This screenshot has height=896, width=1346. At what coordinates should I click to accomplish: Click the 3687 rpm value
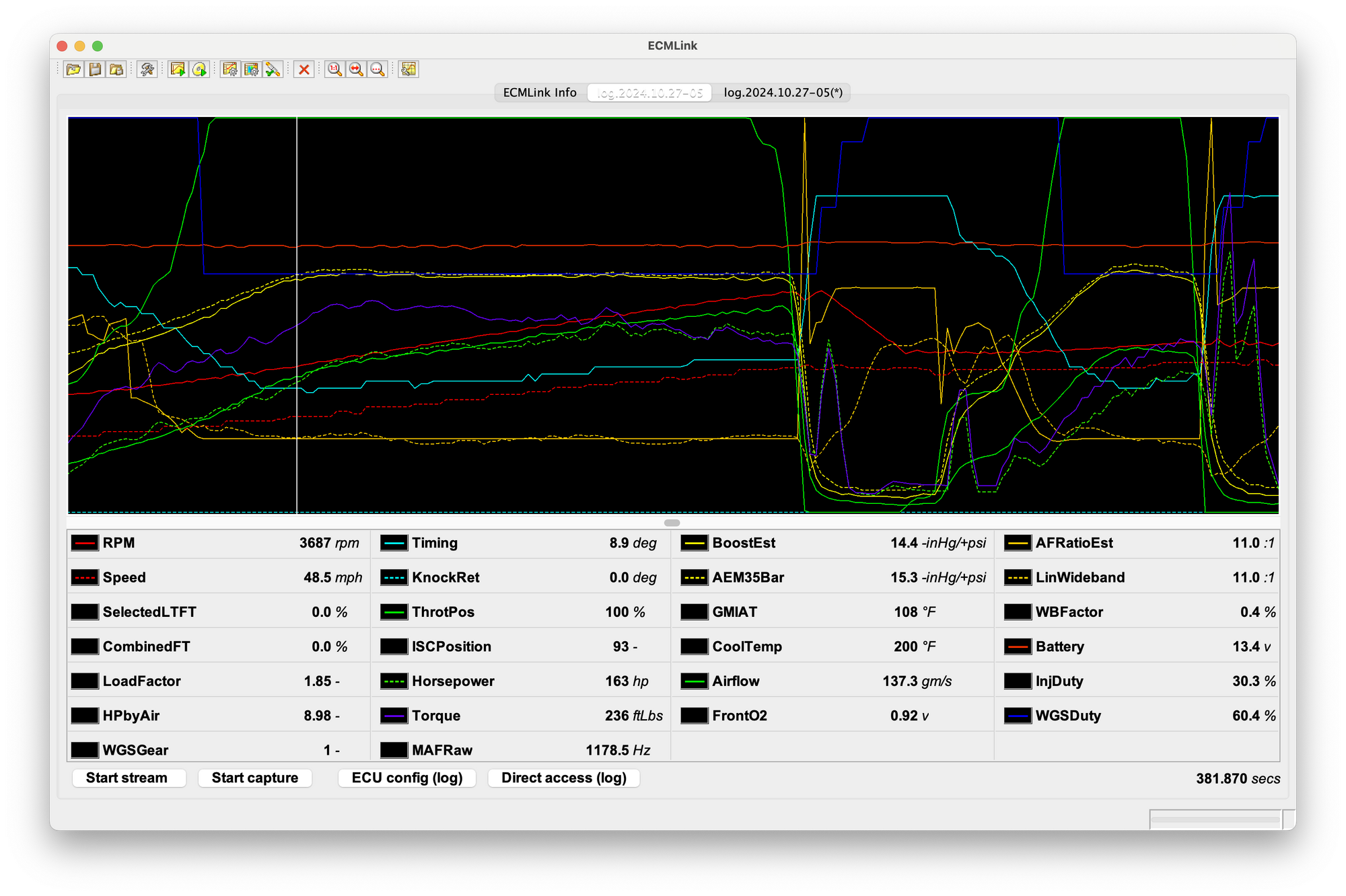[x=329, y=543]
